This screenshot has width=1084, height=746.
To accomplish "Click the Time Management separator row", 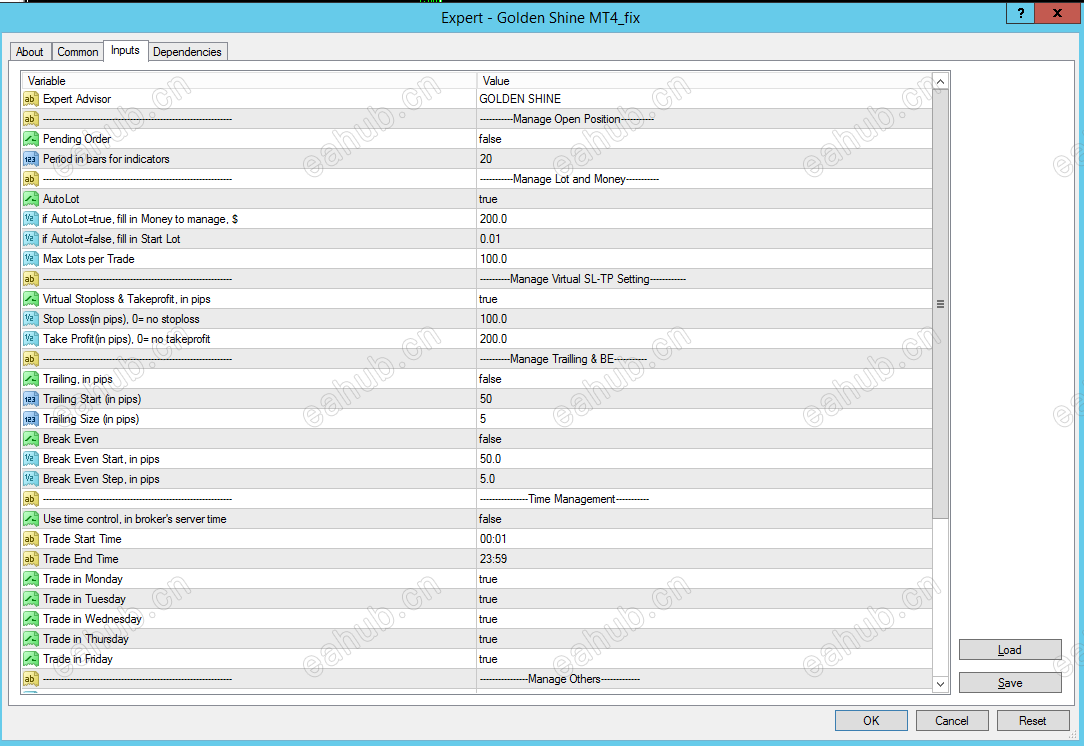I will tap(477, 500).
